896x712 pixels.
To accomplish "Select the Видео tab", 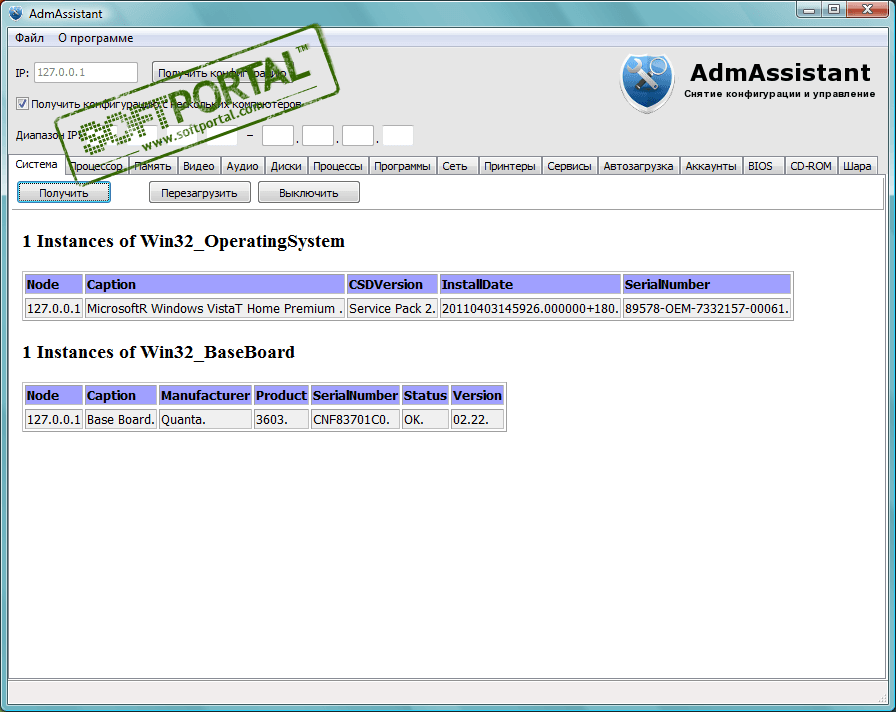I will (199, 166).
